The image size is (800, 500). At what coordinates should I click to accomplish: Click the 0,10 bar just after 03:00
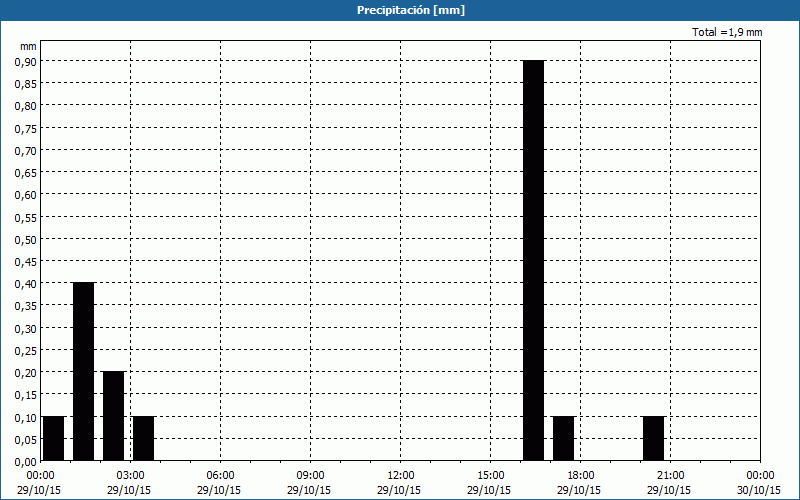click(x=143, y=439)
